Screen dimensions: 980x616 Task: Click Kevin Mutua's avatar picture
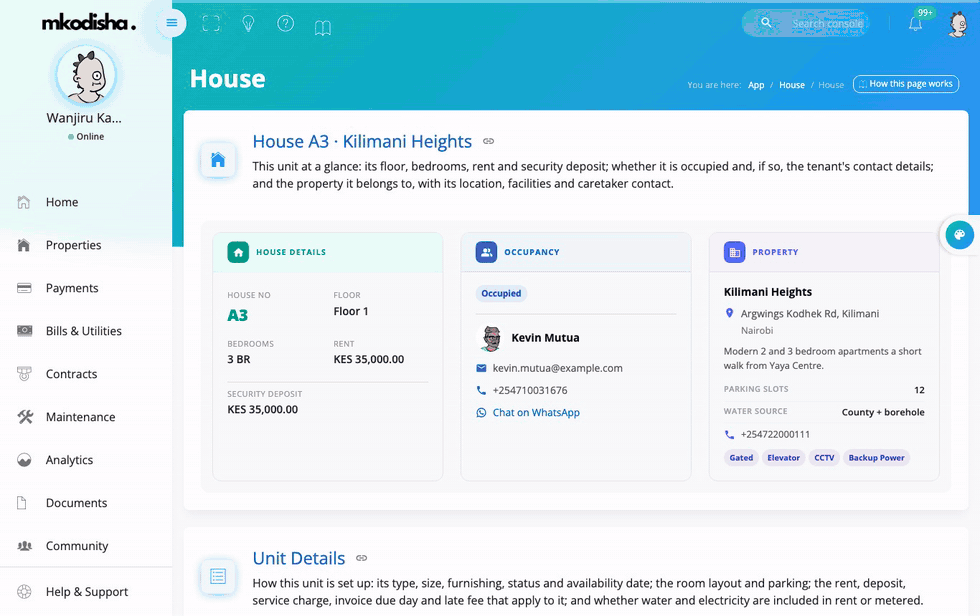492,338
